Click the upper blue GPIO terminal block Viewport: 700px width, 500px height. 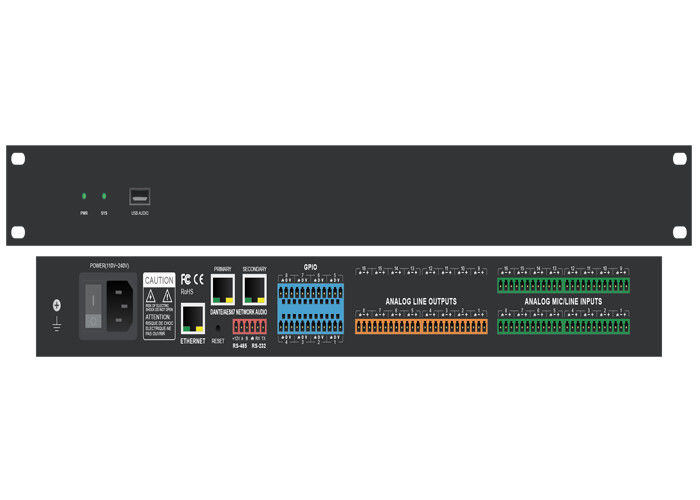(x=310, y=293)
